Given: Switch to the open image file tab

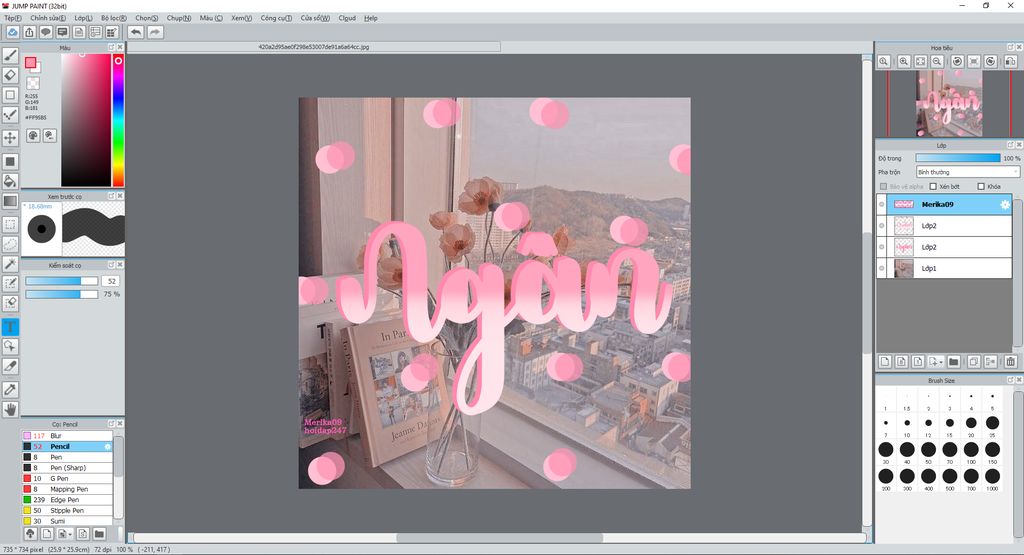Looking at the screenshot, I should click(x=313, y=47).
